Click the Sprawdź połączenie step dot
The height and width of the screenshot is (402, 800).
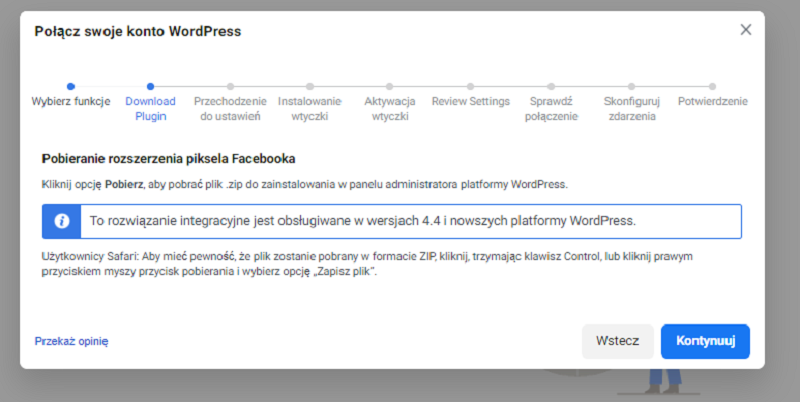point(551,86)
